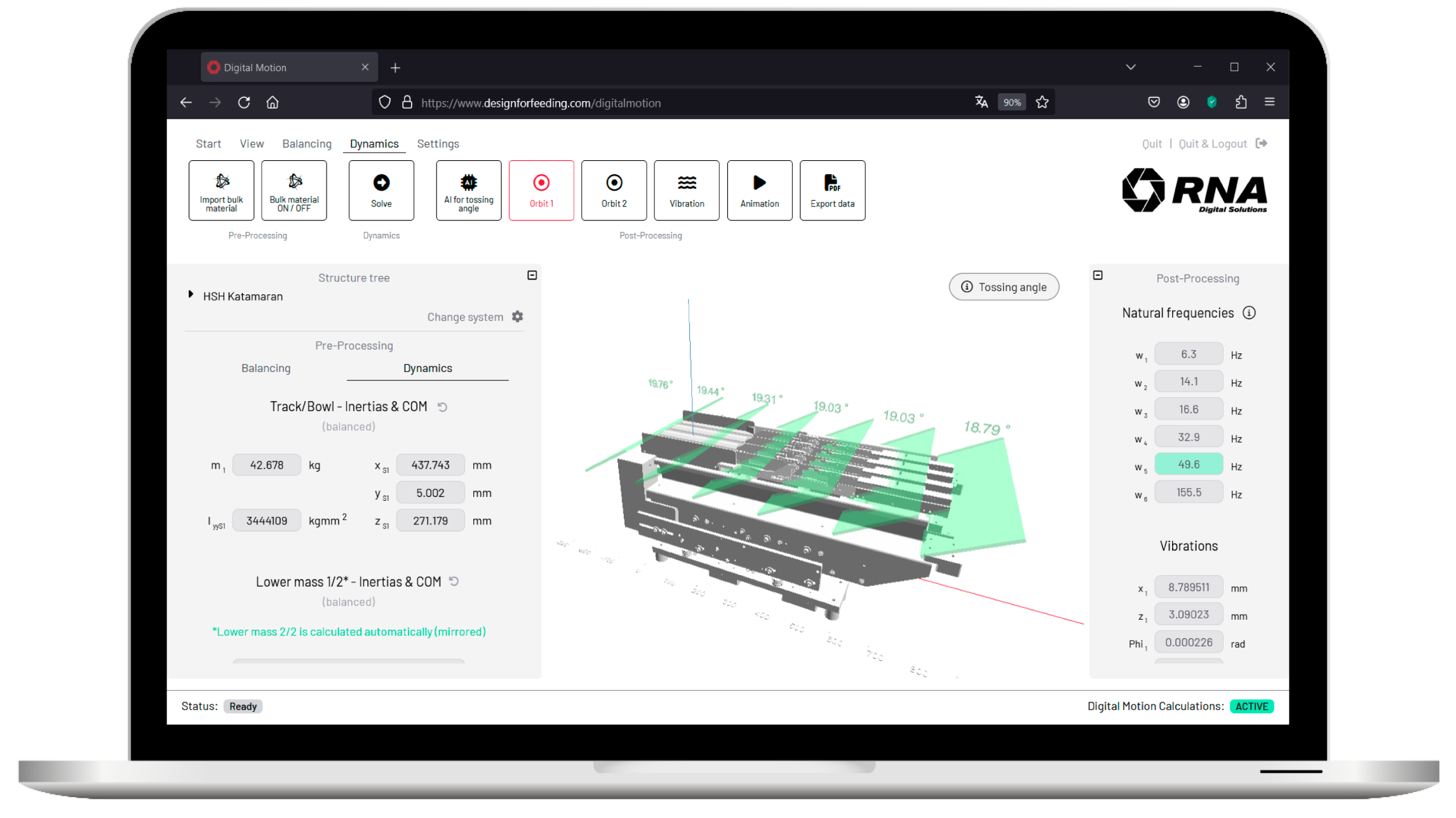The image size is (1456, 818).
Task: Click the Quit link
Action: tap(1152, 144)
